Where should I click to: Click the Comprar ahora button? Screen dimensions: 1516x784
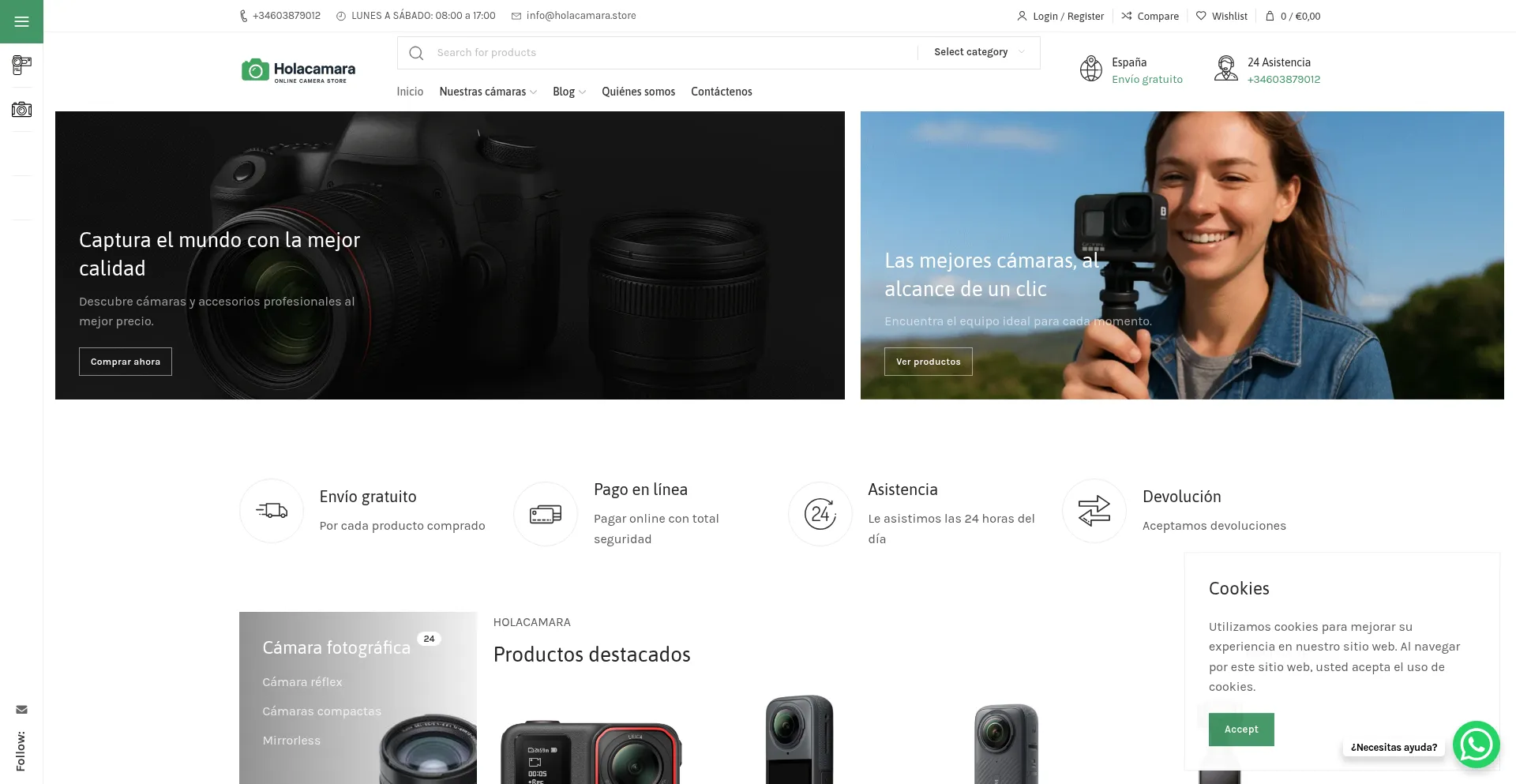pyautogui.click(x=125, y=361)
